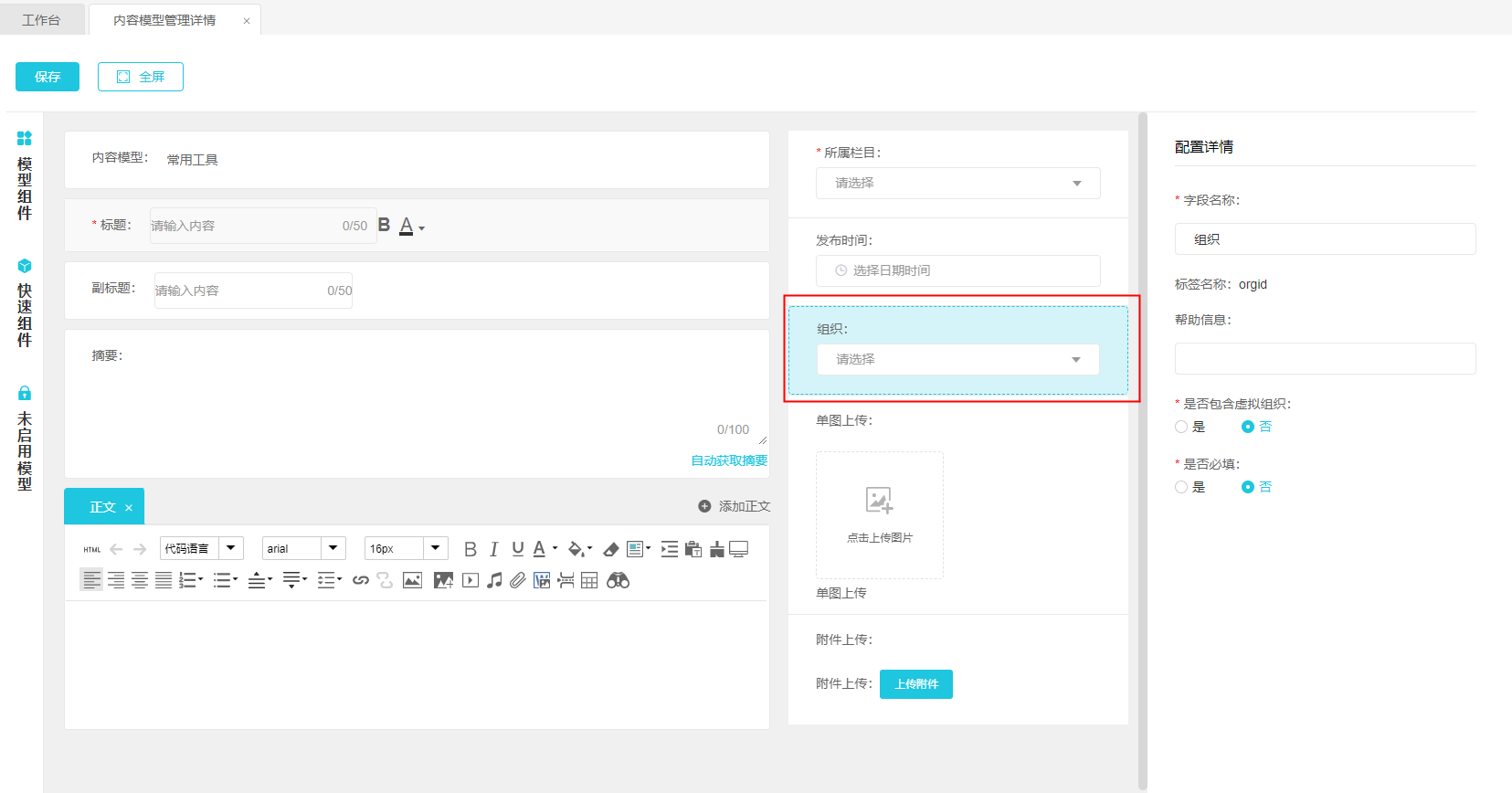
Task: Click the monitor preview icon in the editor
Action: pos(739,549)
